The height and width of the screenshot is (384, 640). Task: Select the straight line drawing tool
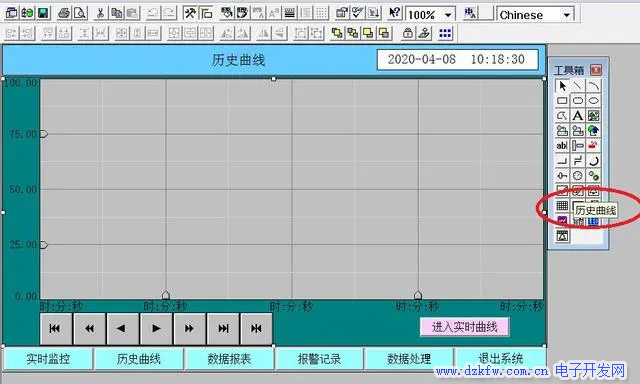tap(578, 86)
